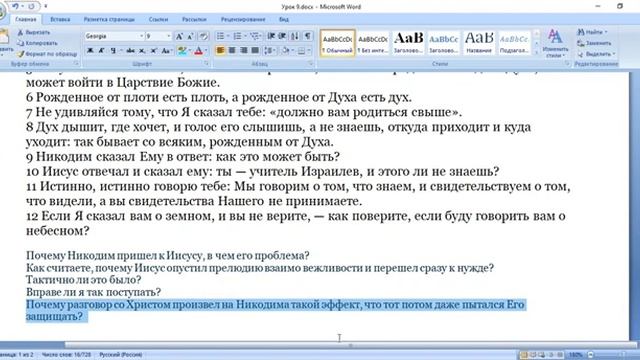Viewport: 640px width, 360px height.
Task: Open the Выделить (Select) menu
Action: click(x=596, y=54)
